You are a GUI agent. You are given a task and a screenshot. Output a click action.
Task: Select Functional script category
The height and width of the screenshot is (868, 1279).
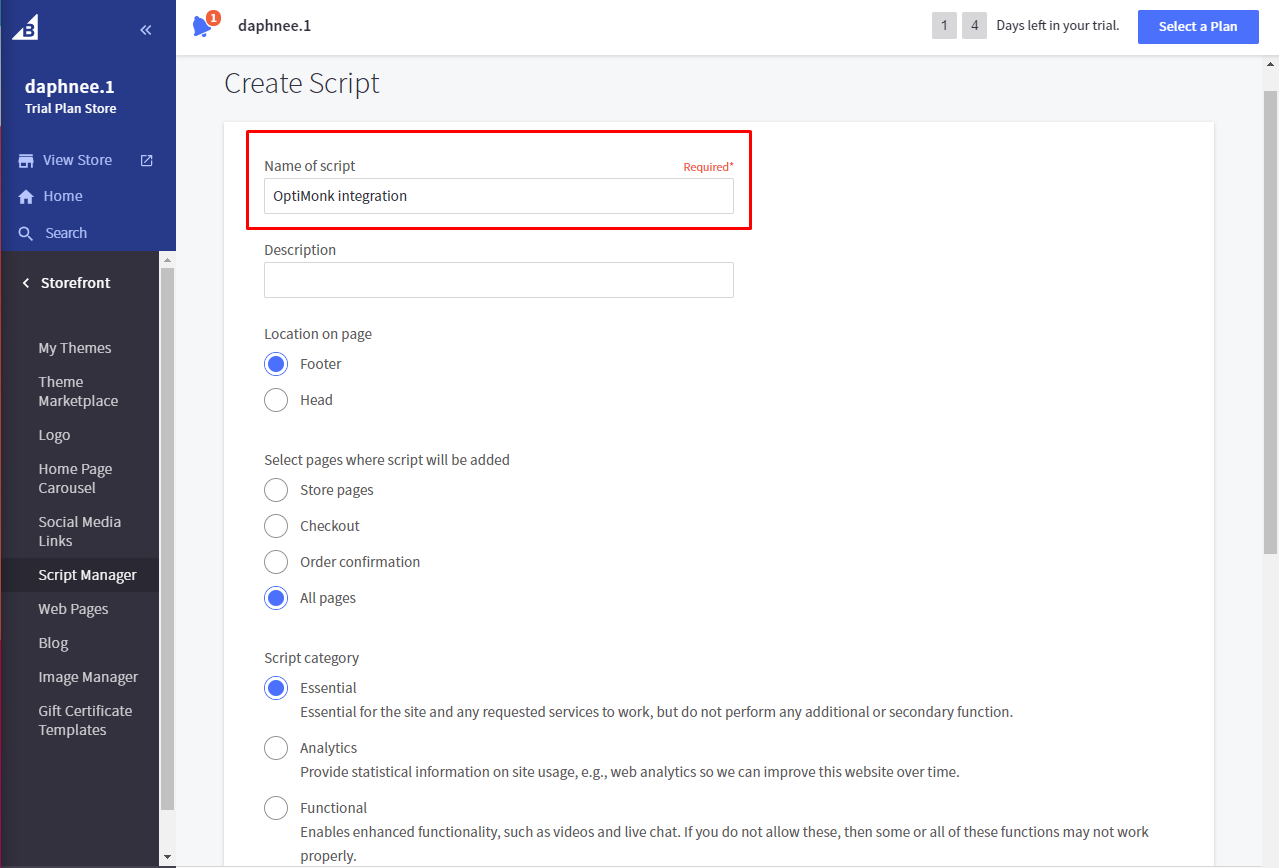(276, 808)
